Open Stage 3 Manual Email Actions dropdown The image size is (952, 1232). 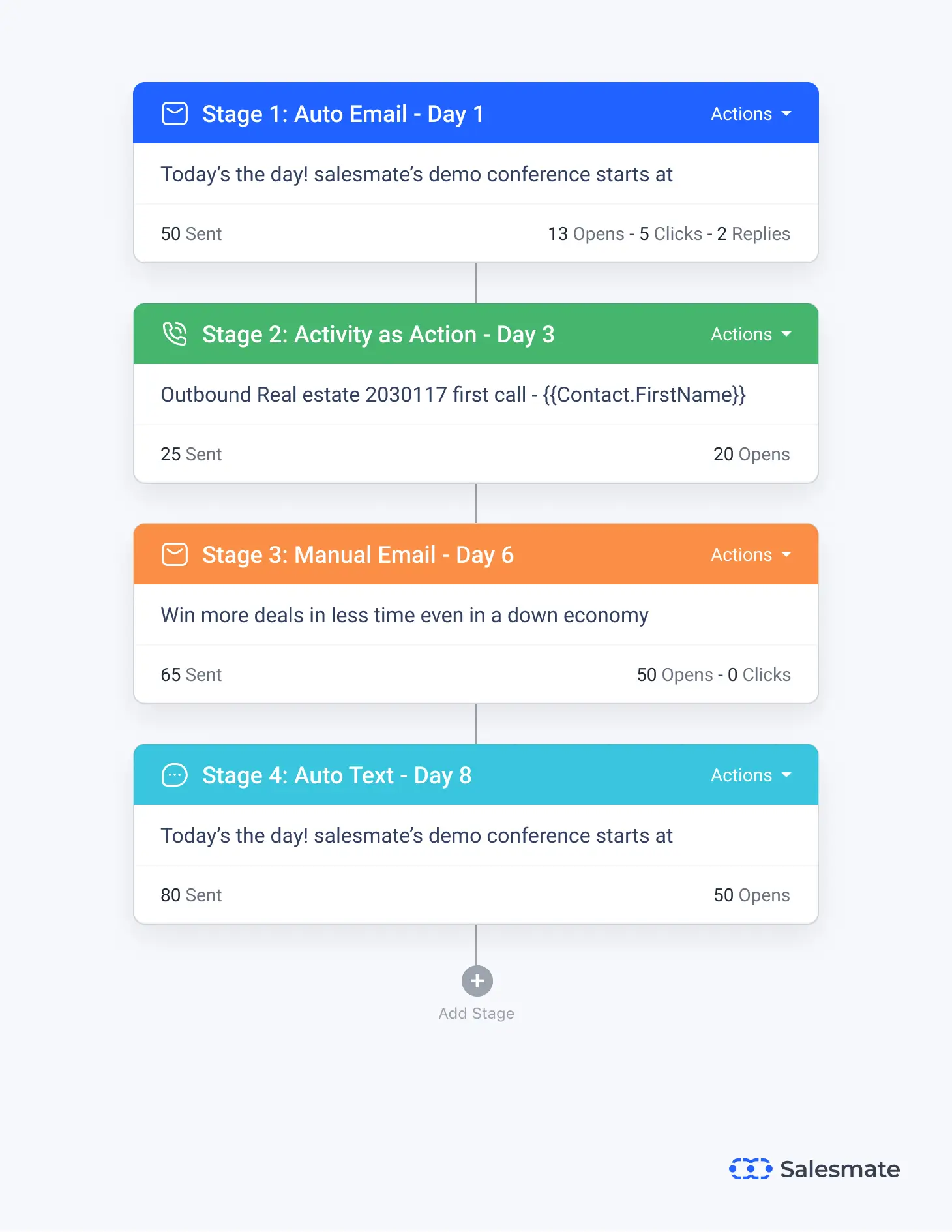coord(751,555)
